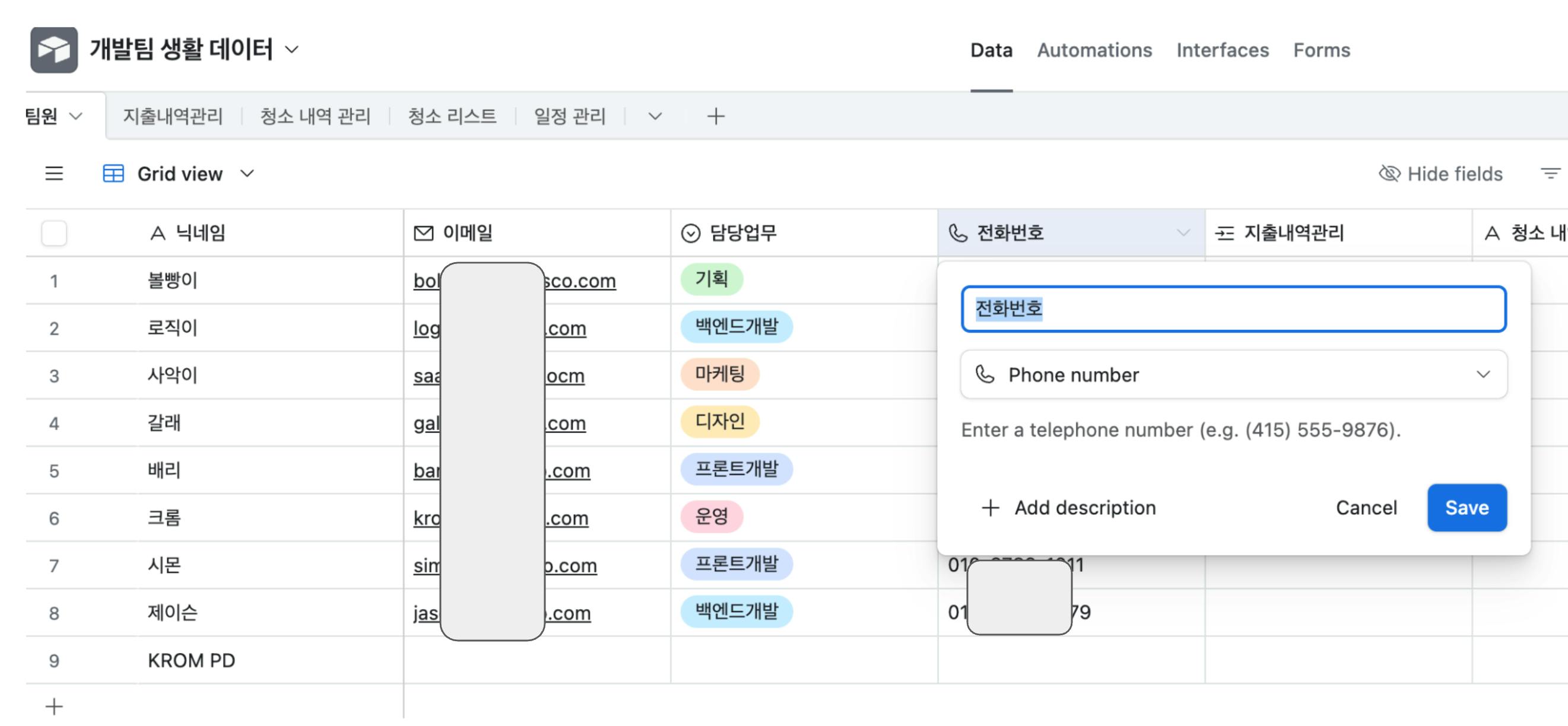
Task: Click the filter lines icon
Action: point(1550,174)
